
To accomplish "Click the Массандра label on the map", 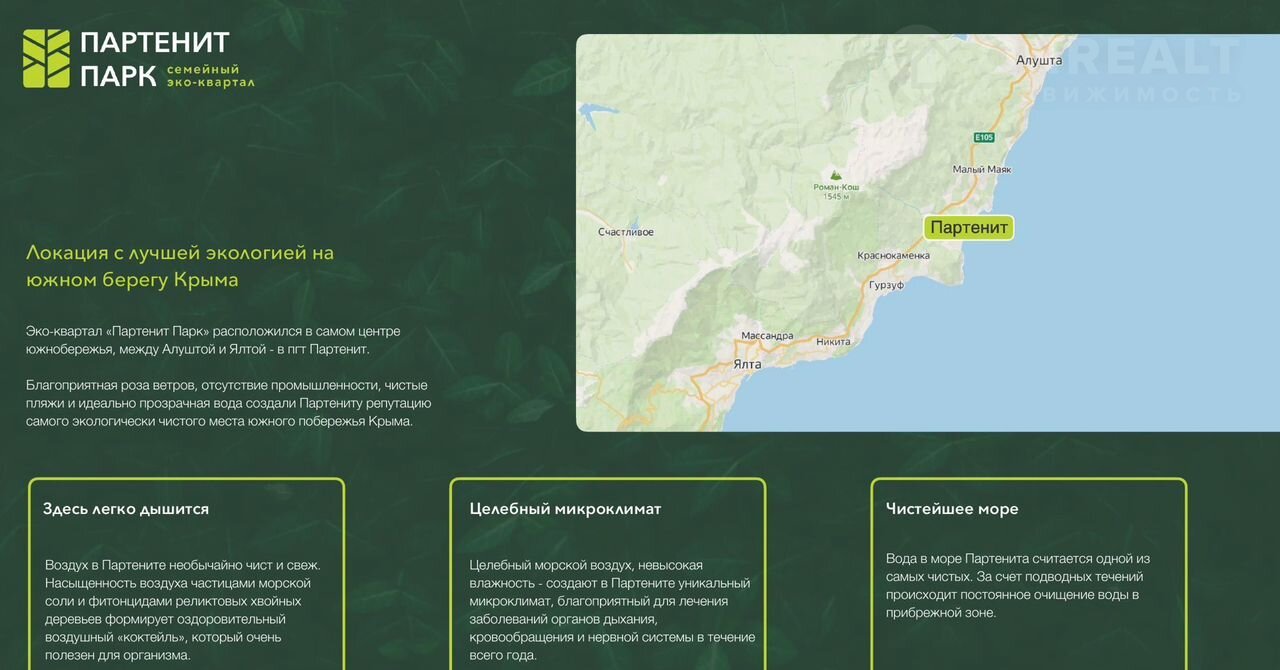I will [767, 336].
